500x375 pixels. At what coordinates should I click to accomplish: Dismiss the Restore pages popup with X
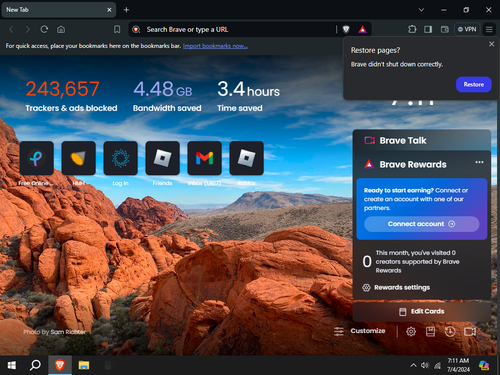click(x=491, y=44)
